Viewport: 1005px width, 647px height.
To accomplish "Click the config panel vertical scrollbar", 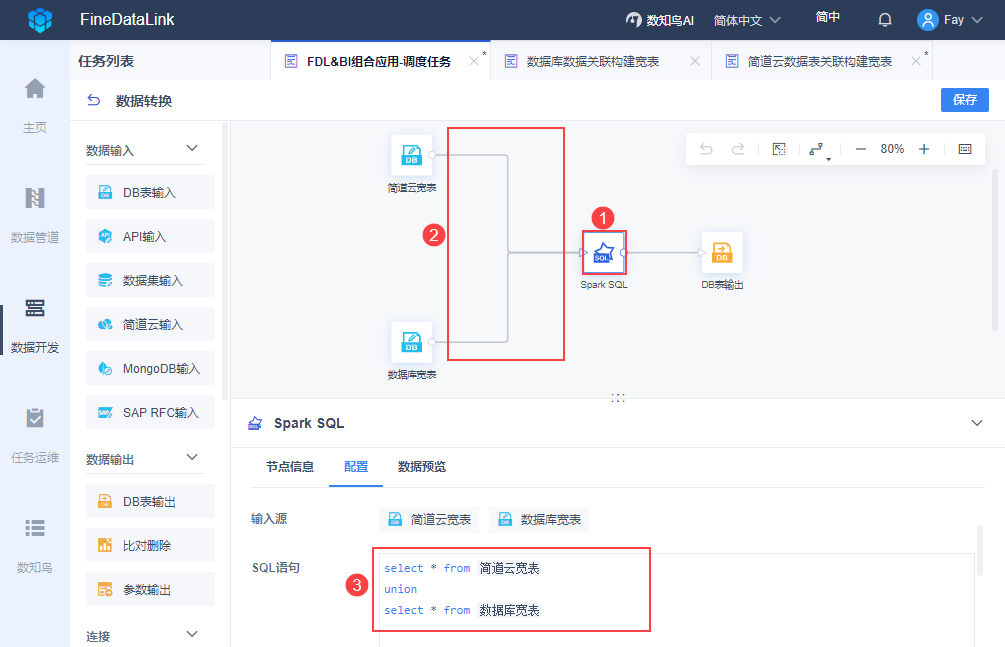I will point(979,550).
